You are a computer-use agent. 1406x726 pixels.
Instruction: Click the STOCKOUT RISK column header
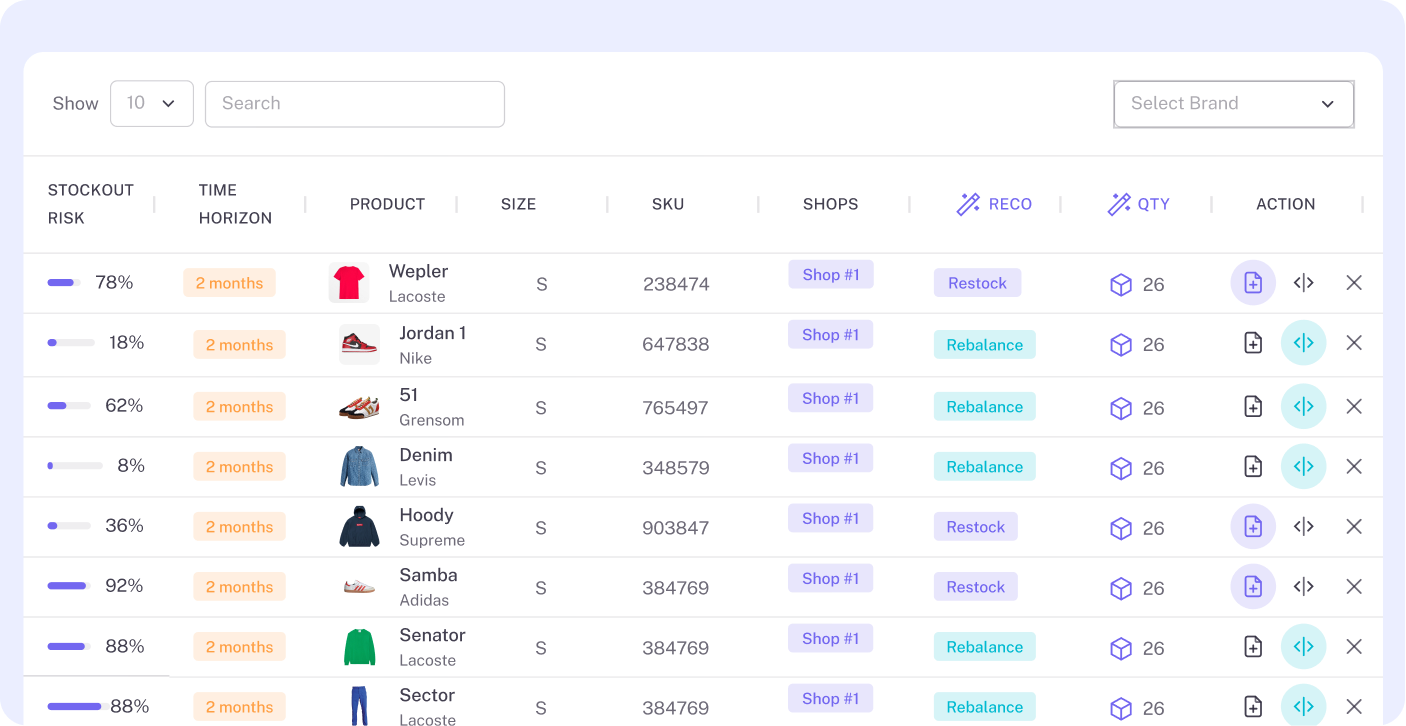click(90, 204)
